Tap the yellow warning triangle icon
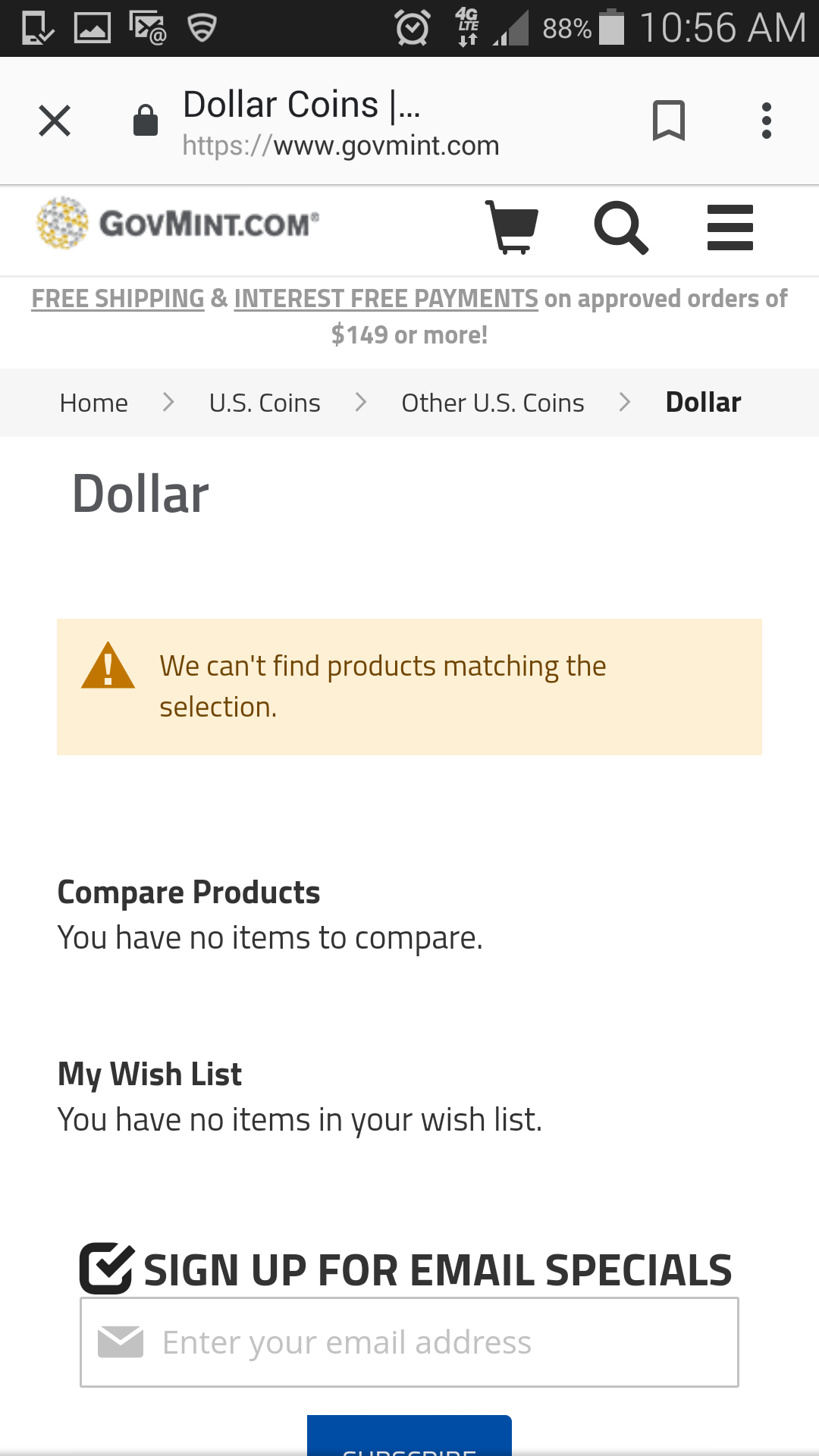Screen dimensions: 819x1456 [x=108, y=666]
